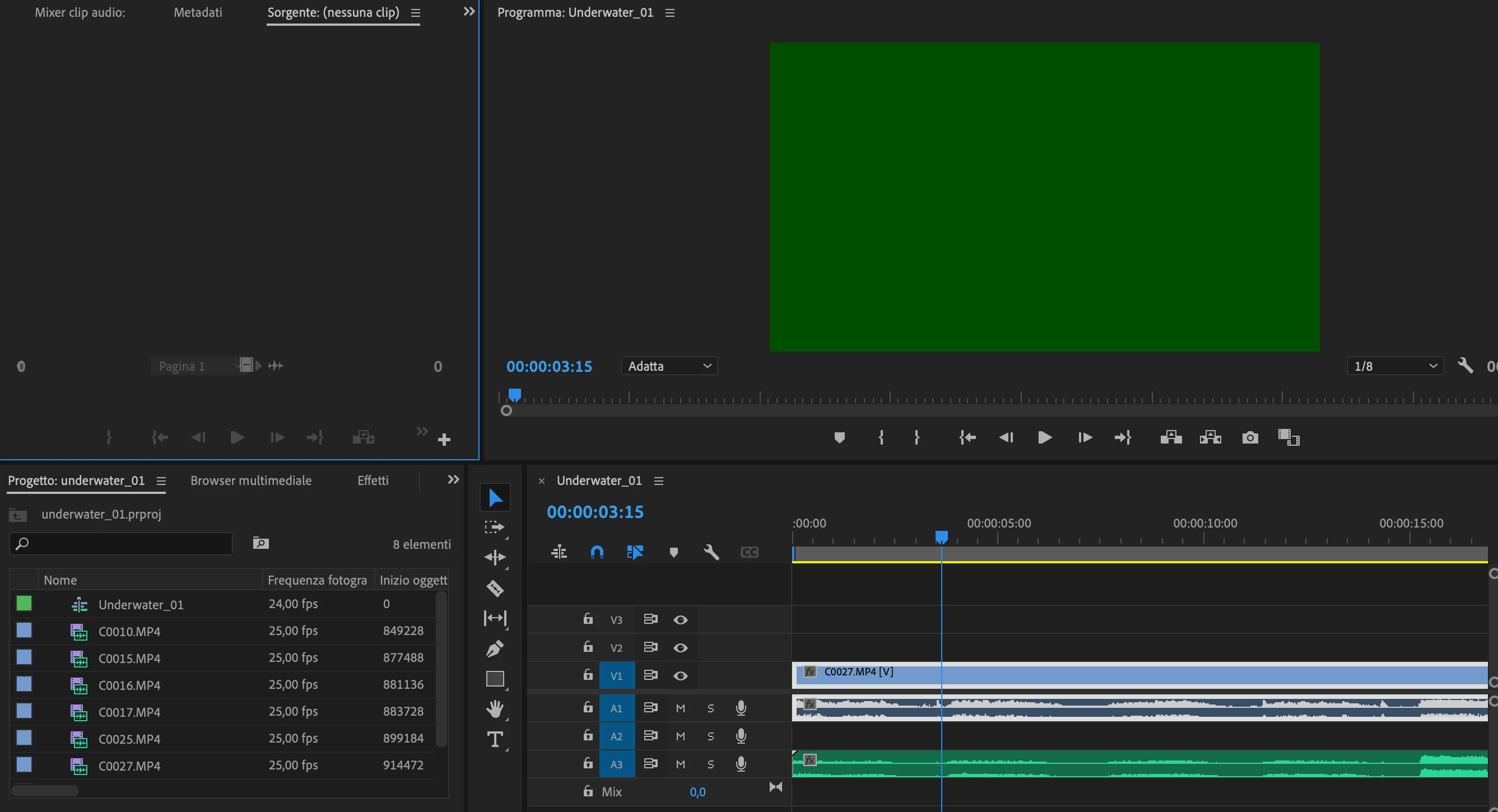Screen dimensions: 1498x812
Task: Mute audio track A1
Action: pos(681,708)
